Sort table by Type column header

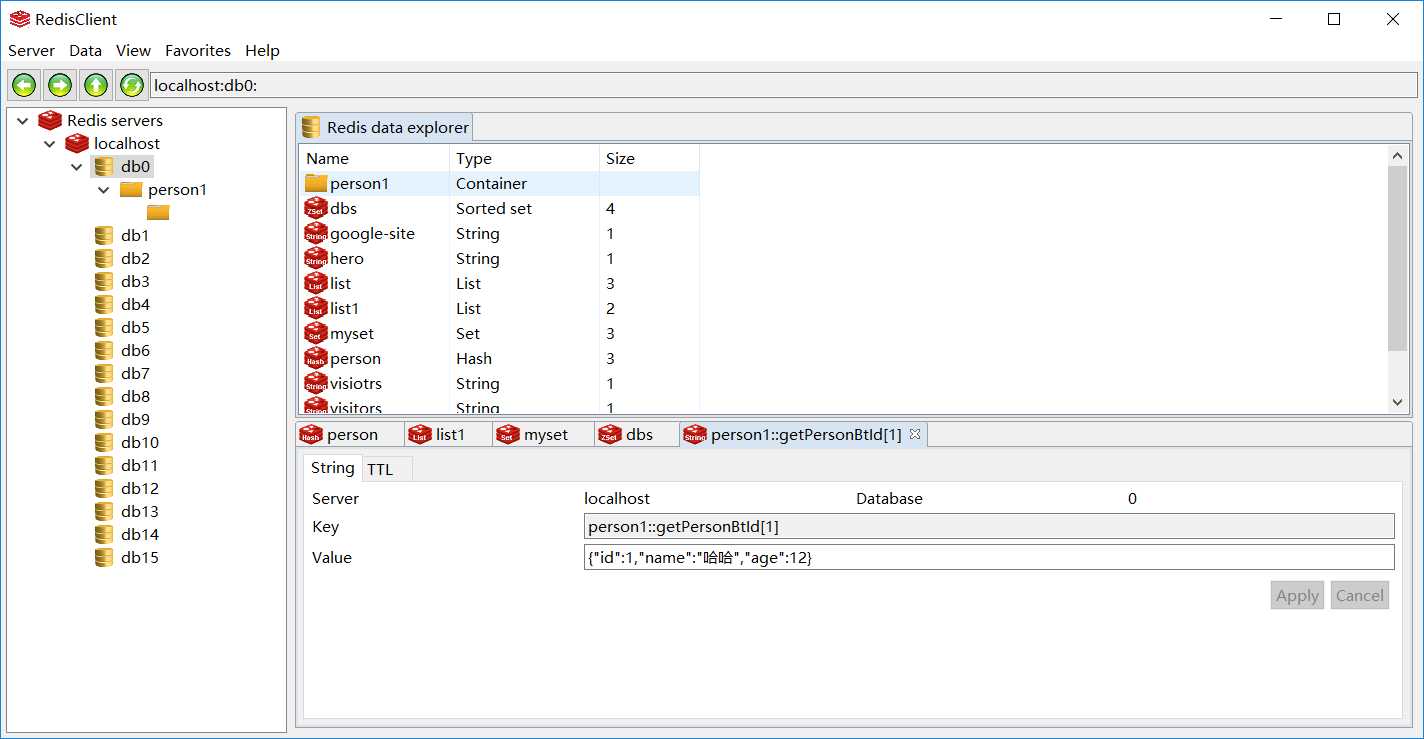524,158
